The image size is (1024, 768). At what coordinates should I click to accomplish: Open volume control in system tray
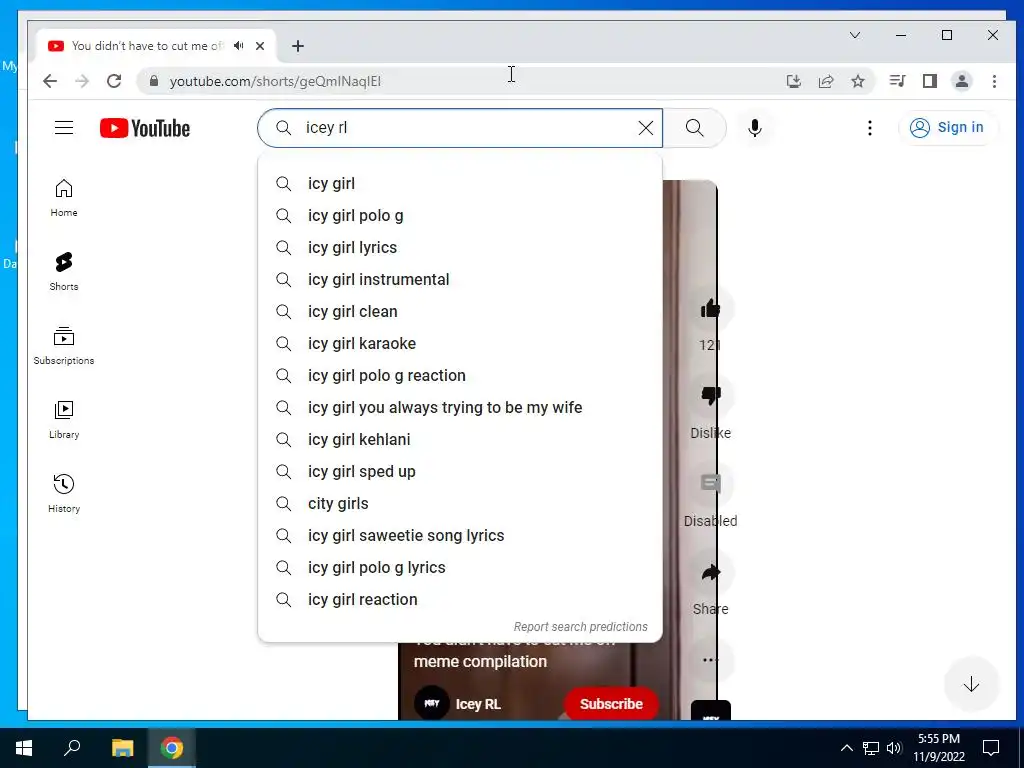pyautogui.click(x=895, y=748)
